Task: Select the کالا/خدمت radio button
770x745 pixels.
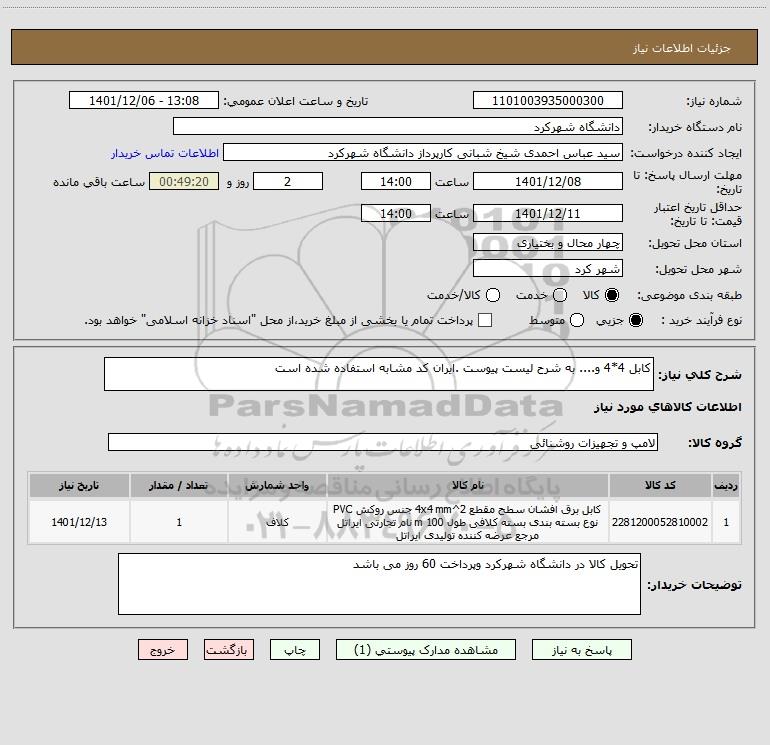Action: 493,295
